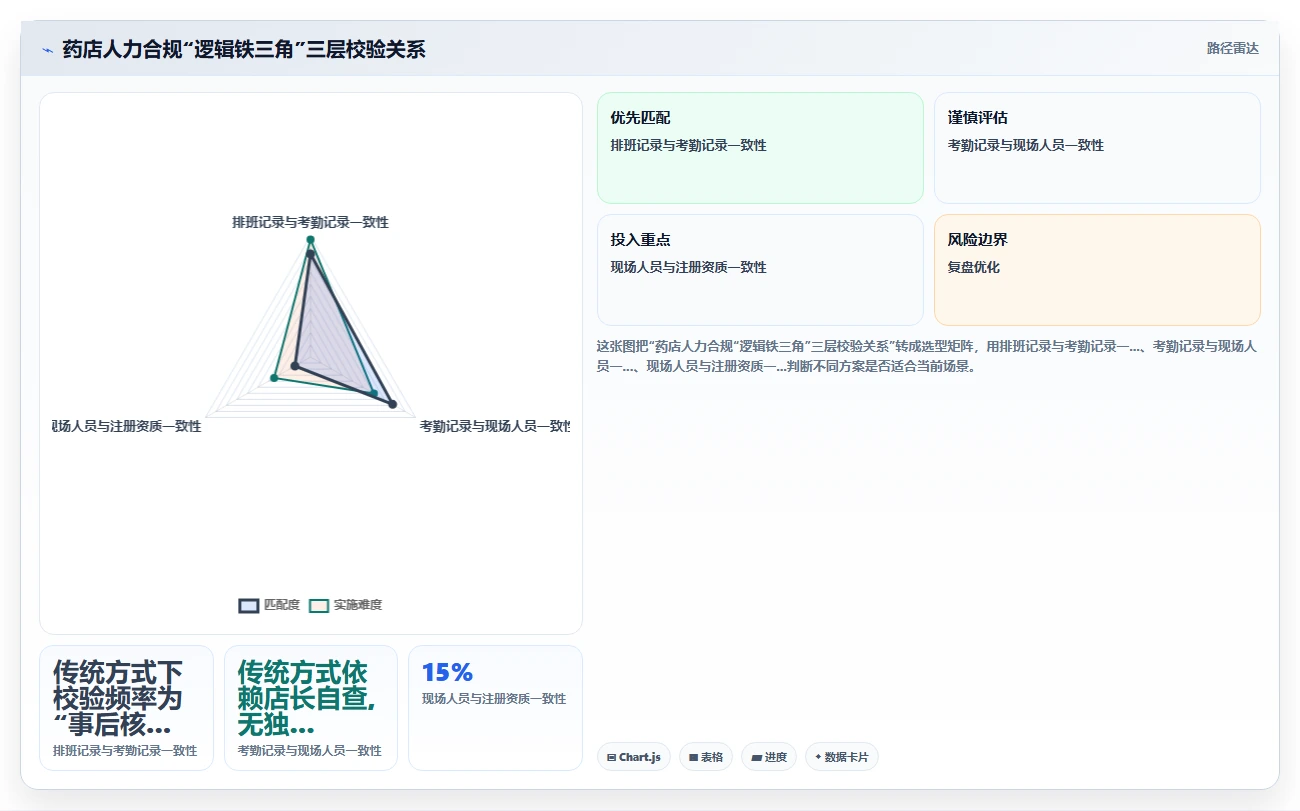Click the radar's top axis label 排班记录与考勤记录一致性
Image resolution: width=1300 pixels, height=811 pixels.
pos(310,222)
